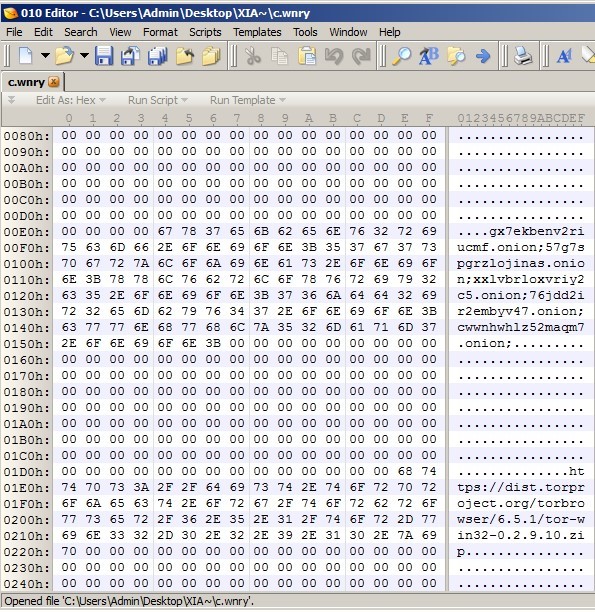The width and height of the screenshot is (595, 612).
Task: Click the Save floppy disk icon
Action: (104, 56)
